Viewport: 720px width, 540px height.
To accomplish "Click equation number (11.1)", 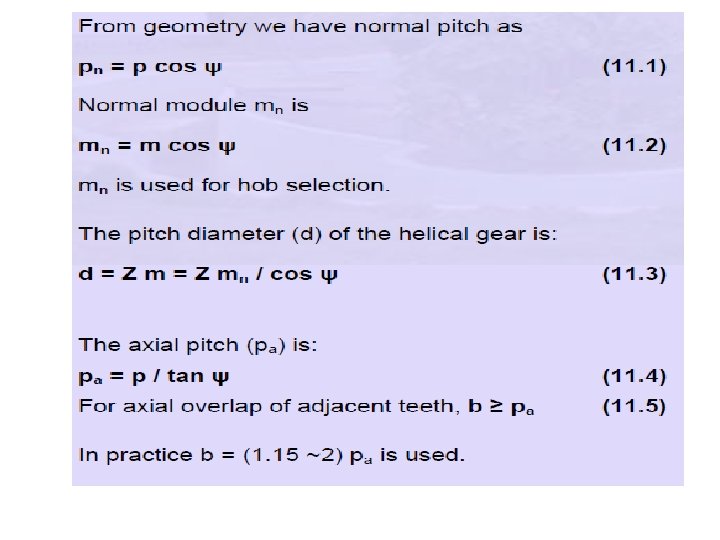I will pyautogui.click(x=634, y=66).
